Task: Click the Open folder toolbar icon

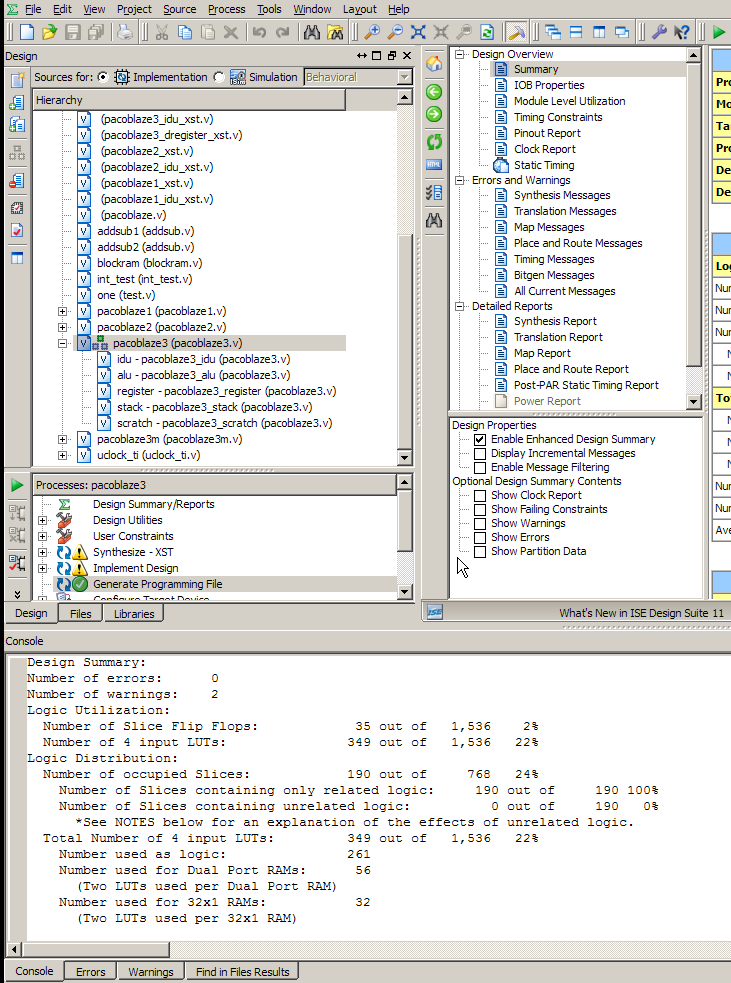Action: point(50,32)
